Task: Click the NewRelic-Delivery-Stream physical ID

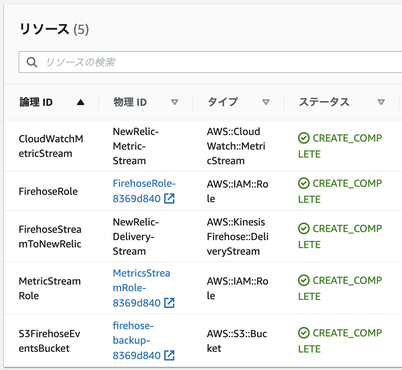Action: tap(136, 236)
